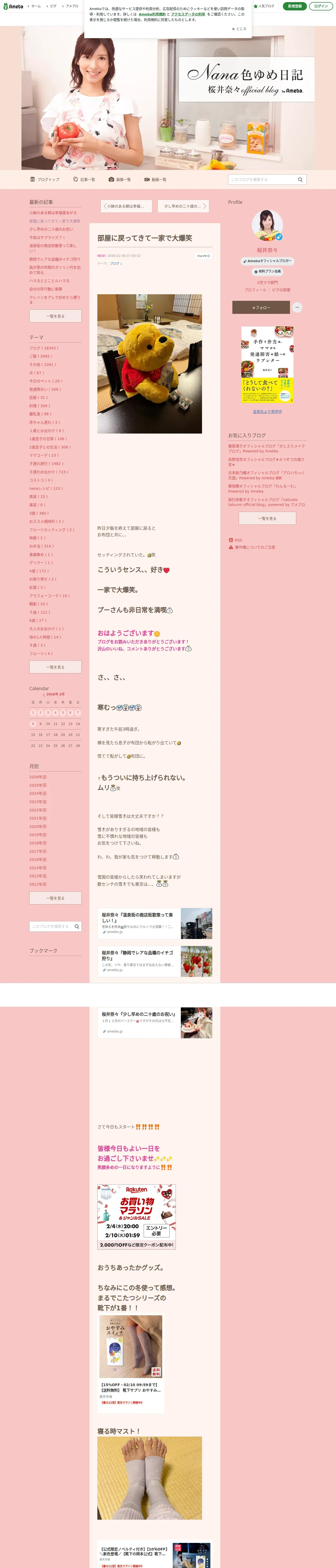Open the 温泉街の商店街散策って楽しい！ link card

pos(155,923)
